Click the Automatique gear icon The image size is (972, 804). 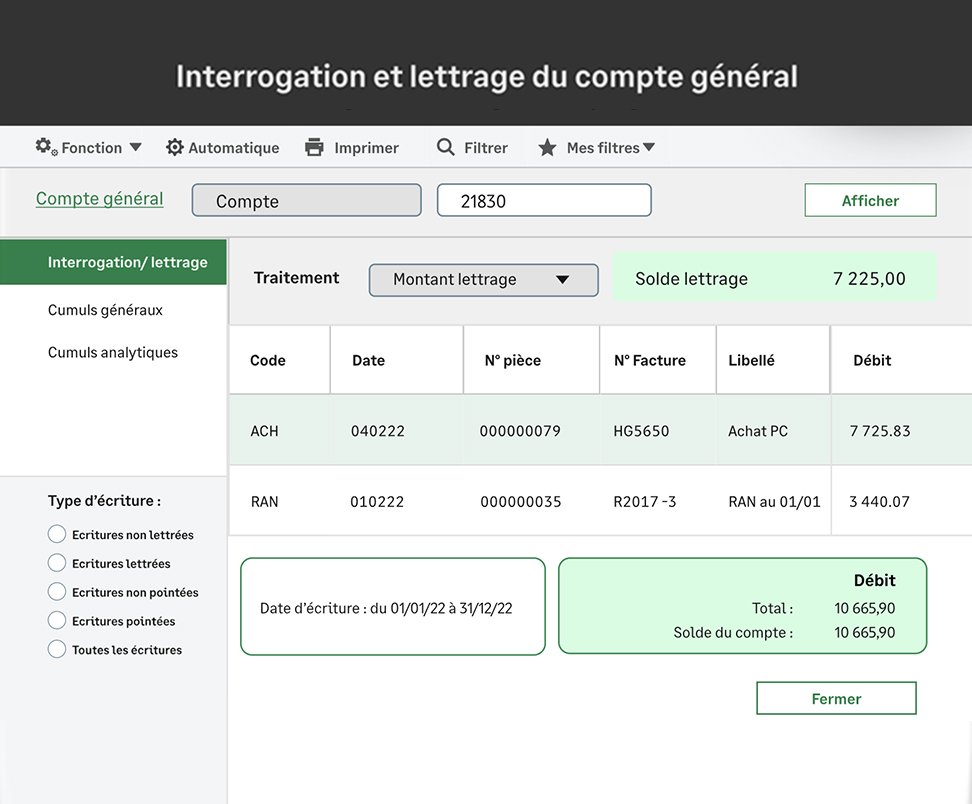coord(175,147)
